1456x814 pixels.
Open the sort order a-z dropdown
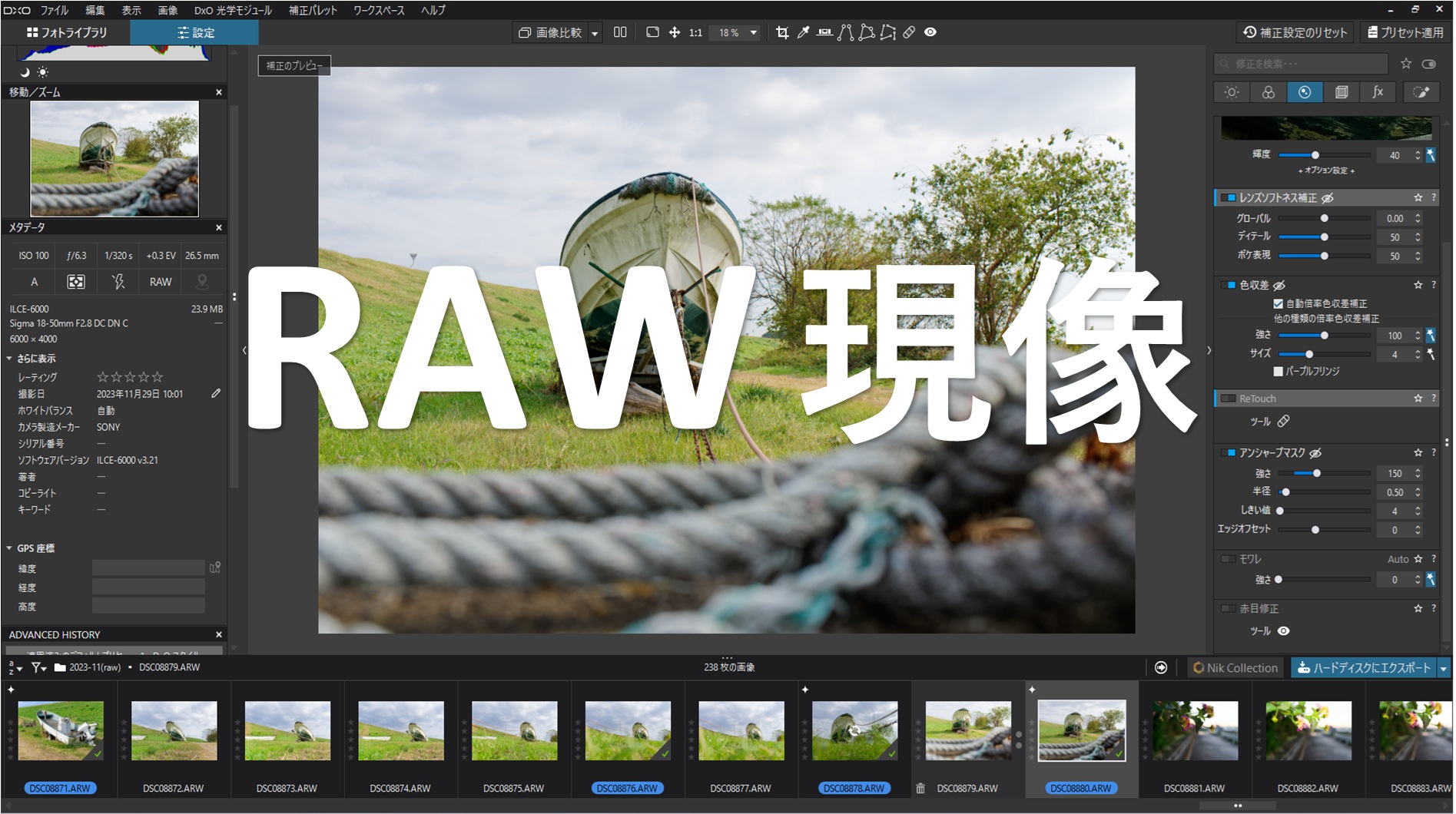point(15,667)
